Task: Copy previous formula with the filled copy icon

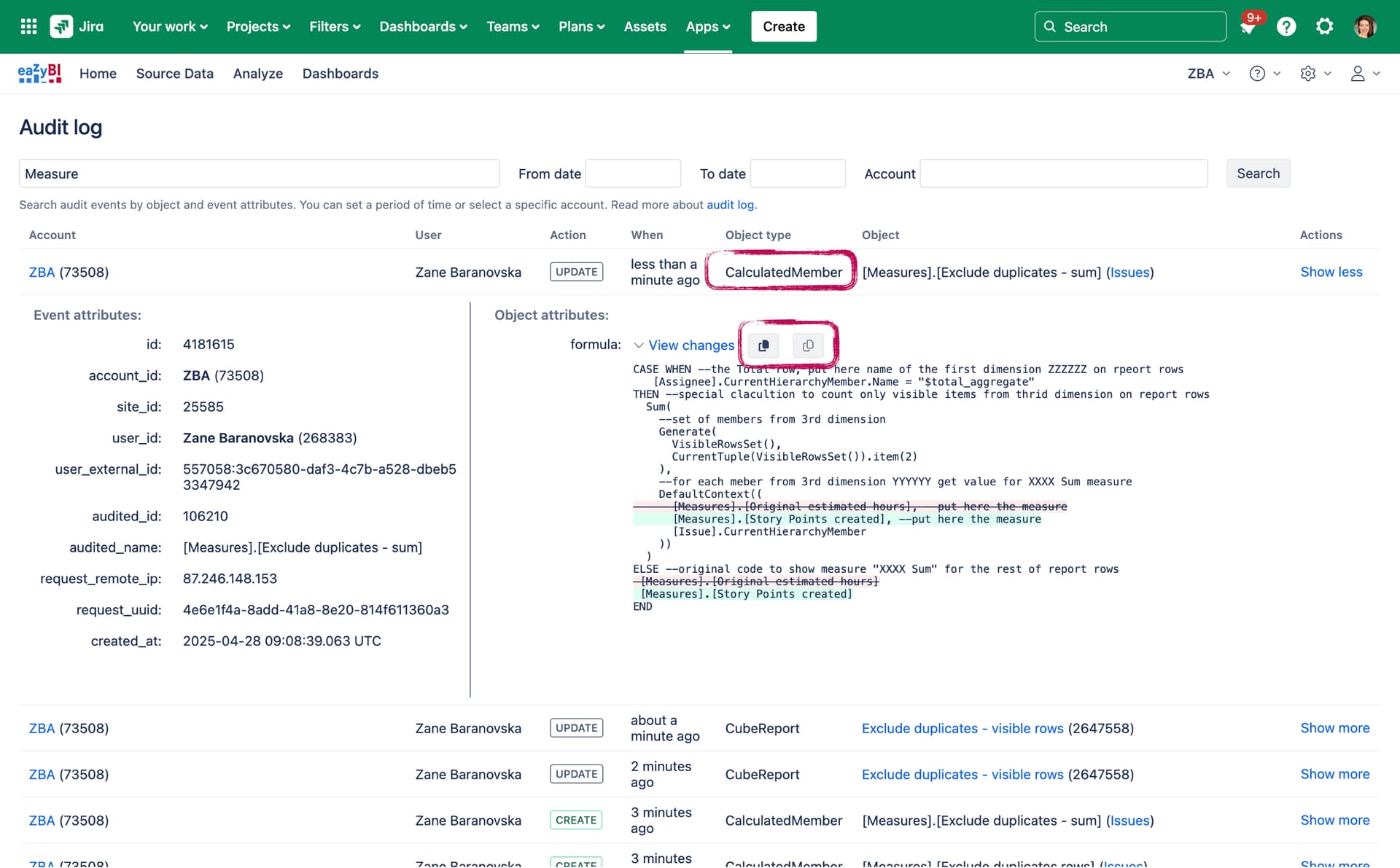Action: click(763, 345)
